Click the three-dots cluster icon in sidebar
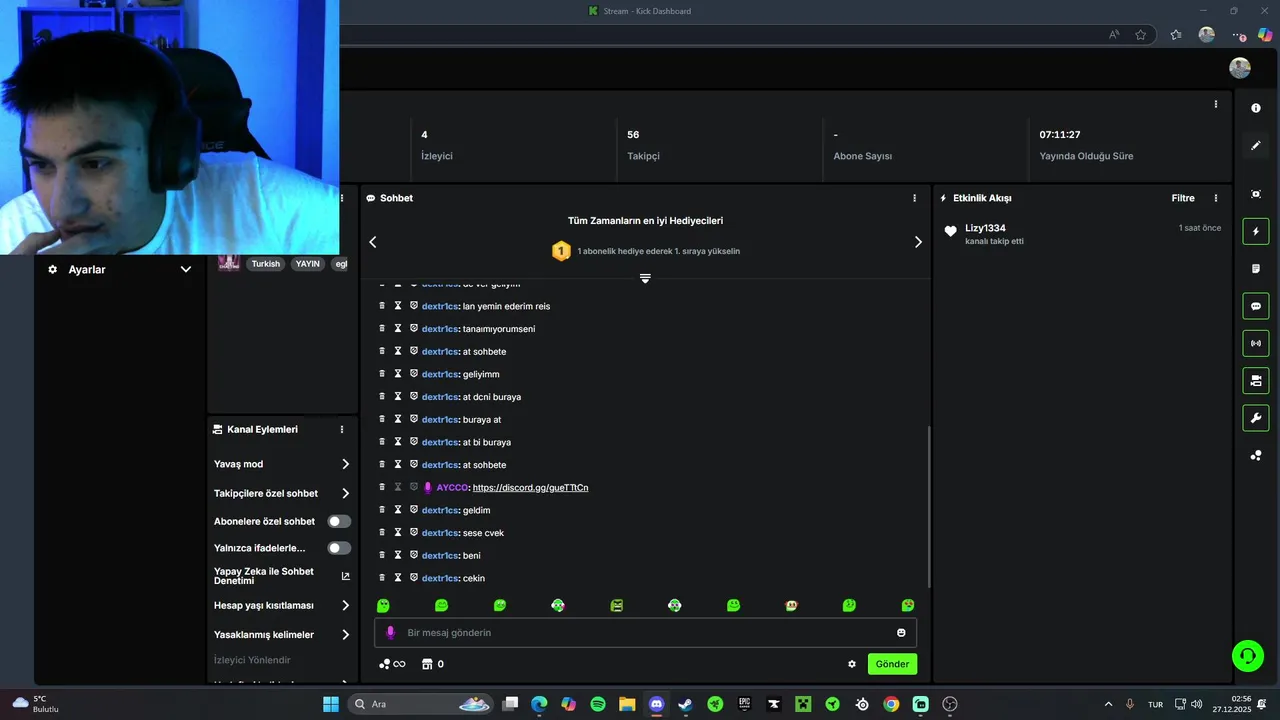1280x720 pixels. click(1256, 455)
